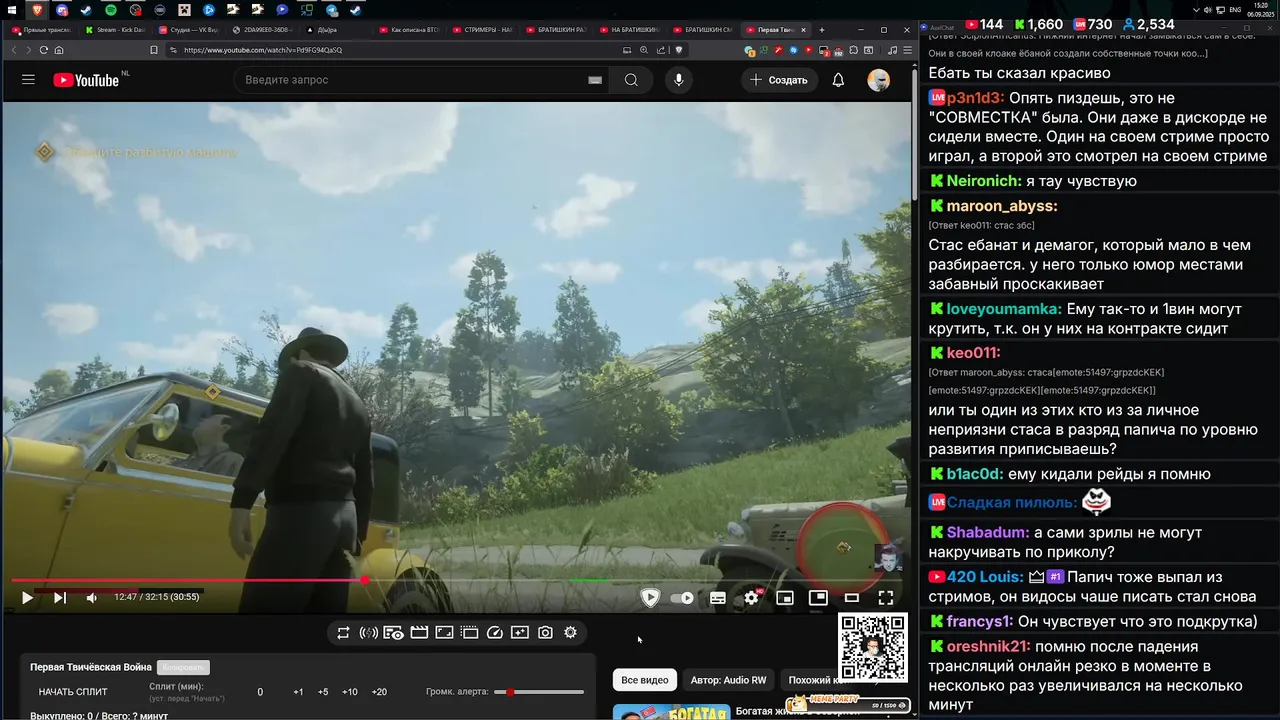The height and width of the screenshot is (720, 1280).
Task: Open the enhancer toolbar gear settings
Action: pyautogui.click(x=570, y=633)
